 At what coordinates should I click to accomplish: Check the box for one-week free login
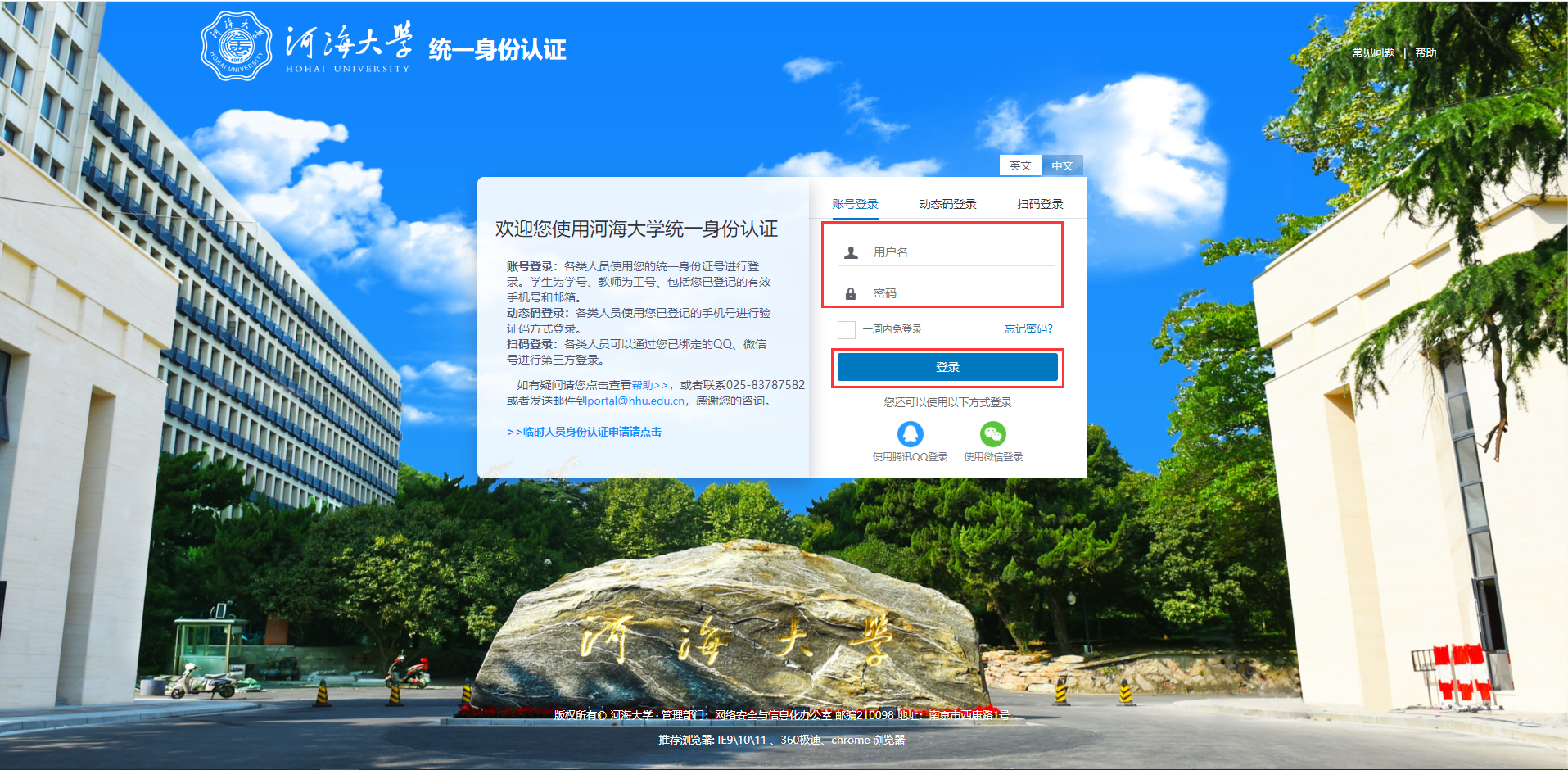pos(846,328)
